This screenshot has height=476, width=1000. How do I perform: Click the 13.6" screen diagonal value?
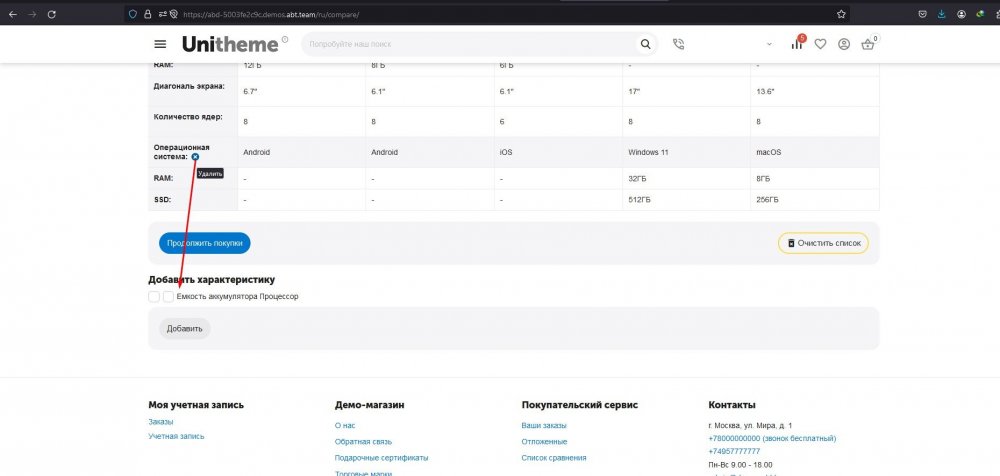[x=765, y=92]
